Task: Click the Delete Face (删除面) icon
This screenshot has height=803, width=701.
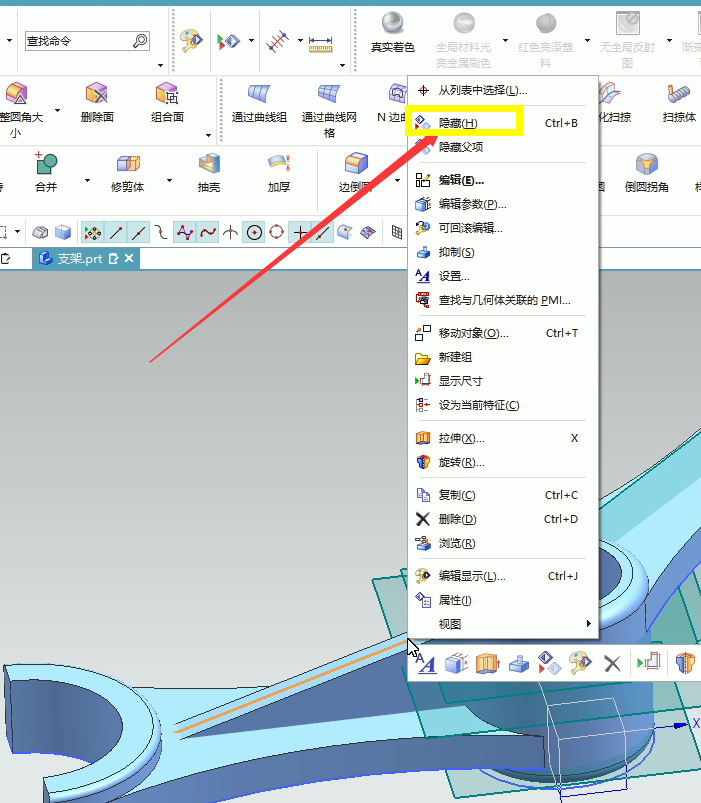Action: pos(97,94)
